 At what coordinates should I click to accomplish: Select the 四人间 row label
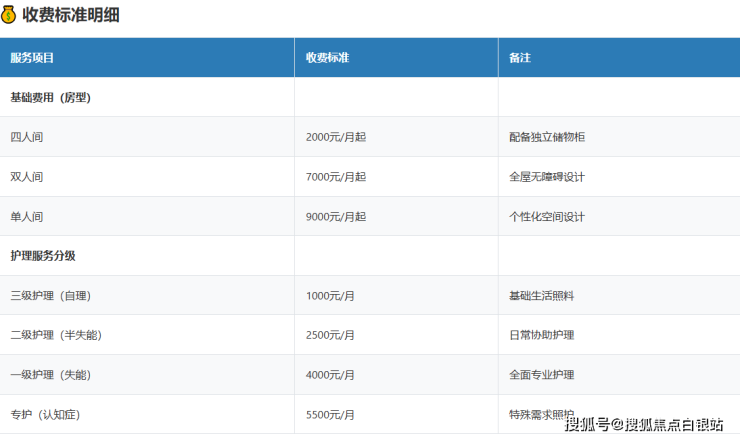tap(27, 137)
